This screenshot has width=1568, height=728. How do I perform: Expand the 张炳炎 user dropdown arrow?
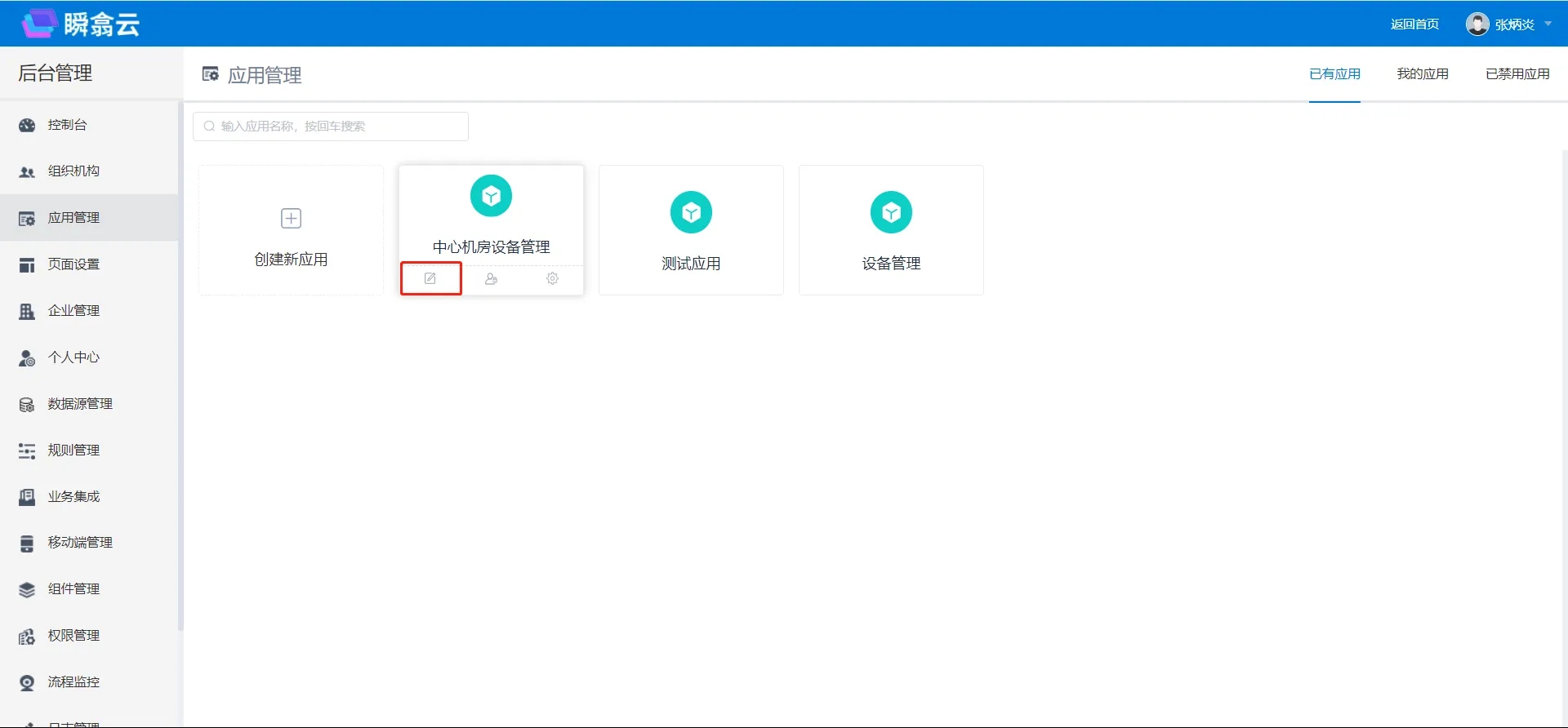tap(1548, 24)
